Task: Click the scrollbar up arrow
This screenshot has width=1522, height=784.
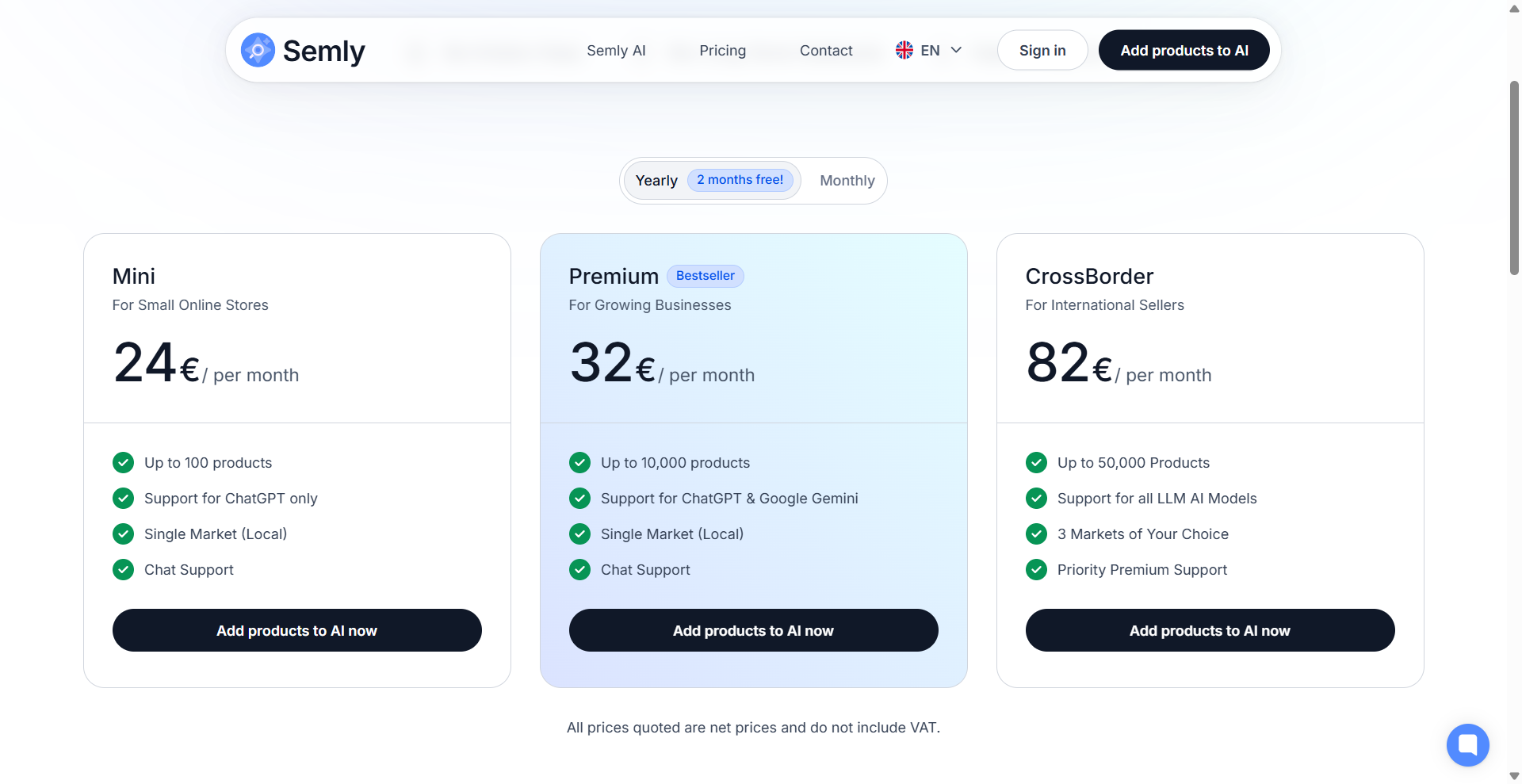Action: [1514, 8]
